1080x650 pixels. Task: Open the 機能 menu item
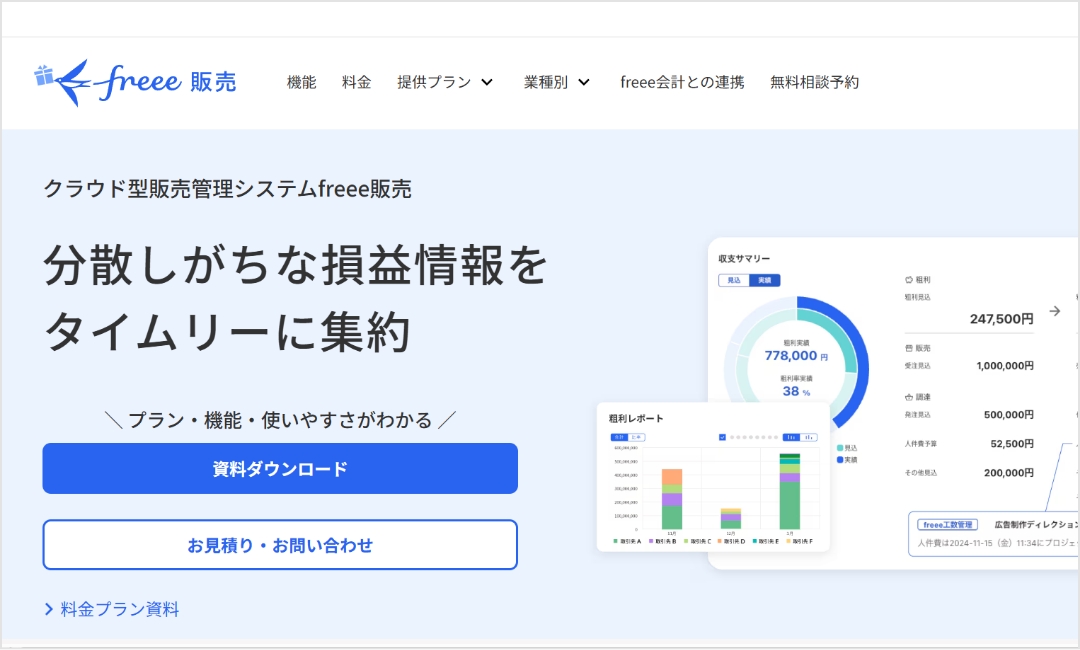coord(301,82)
